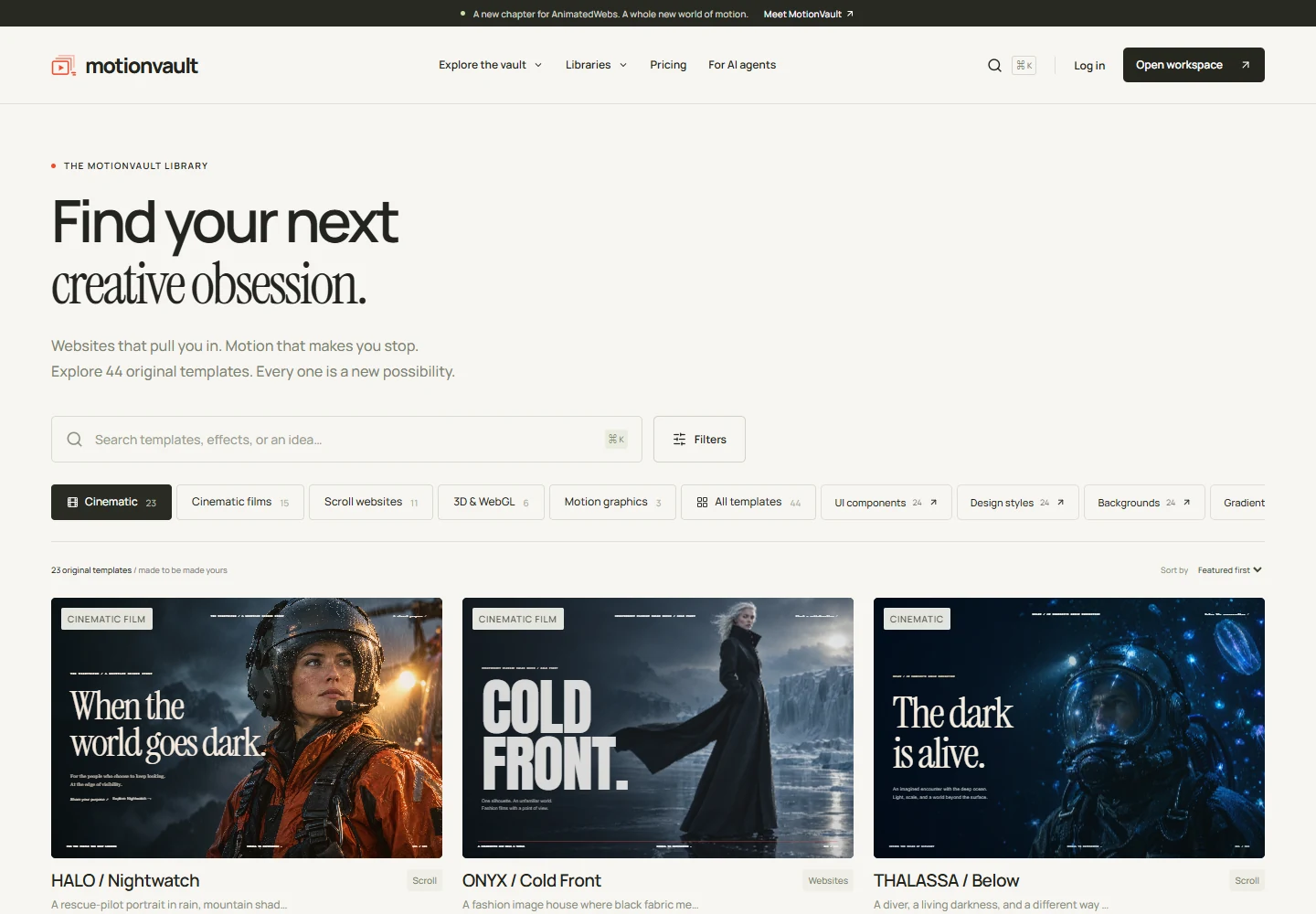Click the Log in link
The image size is (1316, 914).
click(1089, 65)
